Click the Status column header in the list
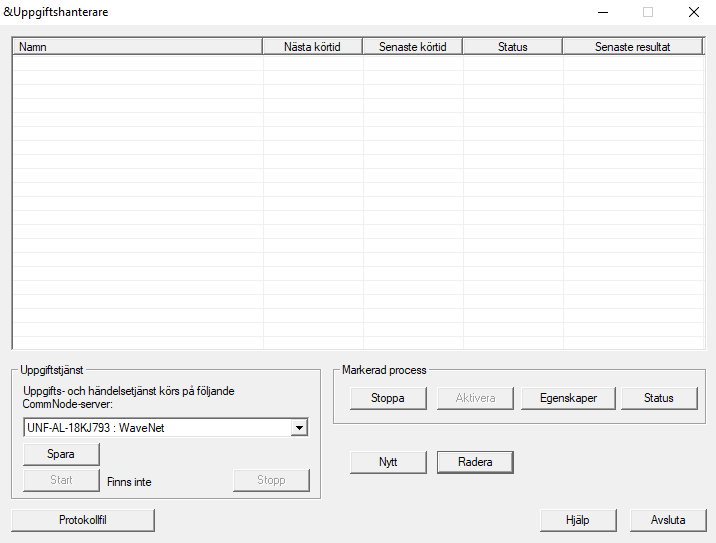 (512, 47)
